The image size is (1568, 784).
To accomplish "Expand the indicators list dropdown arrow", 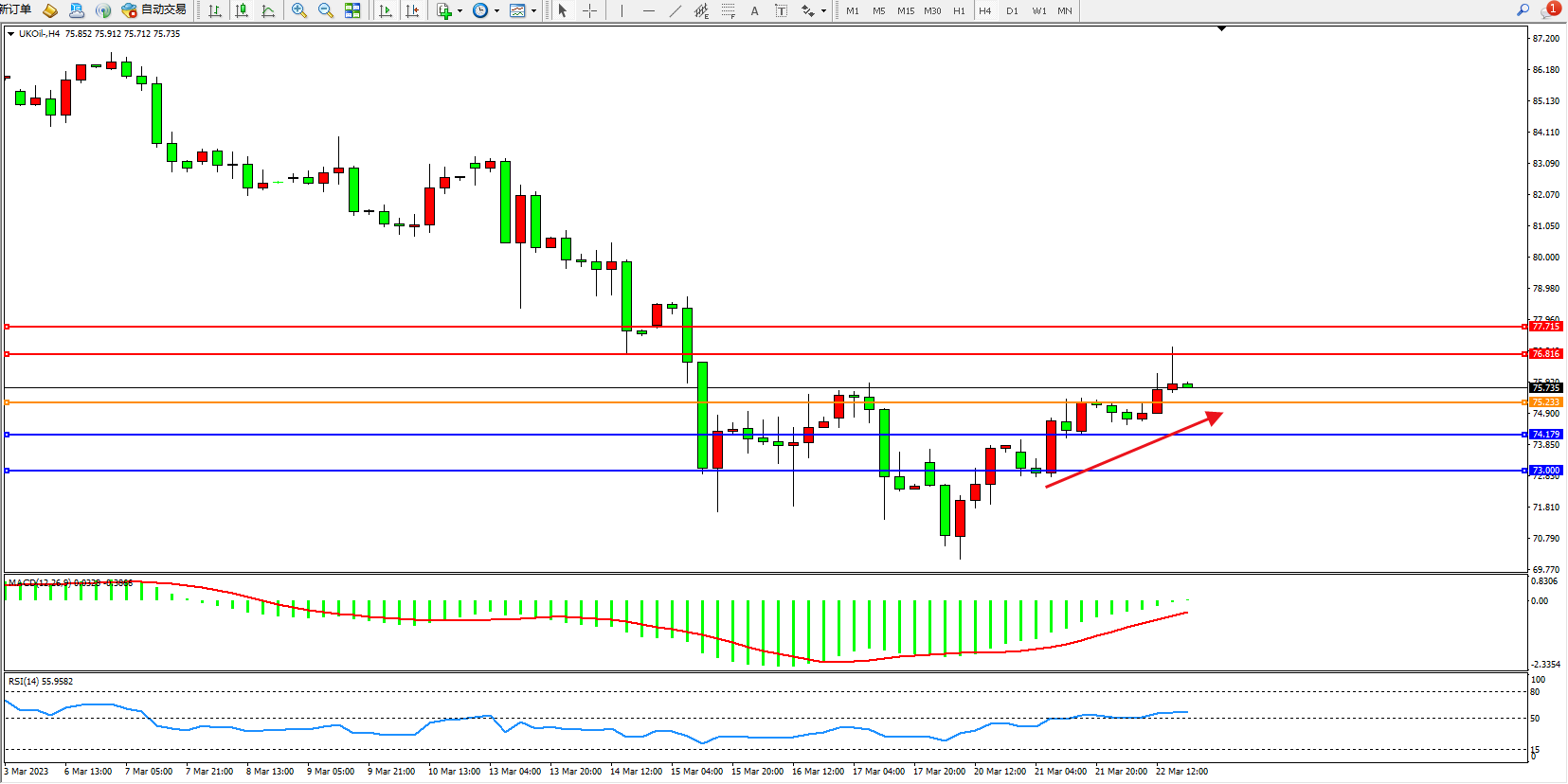I will click(x=460, y=11).
